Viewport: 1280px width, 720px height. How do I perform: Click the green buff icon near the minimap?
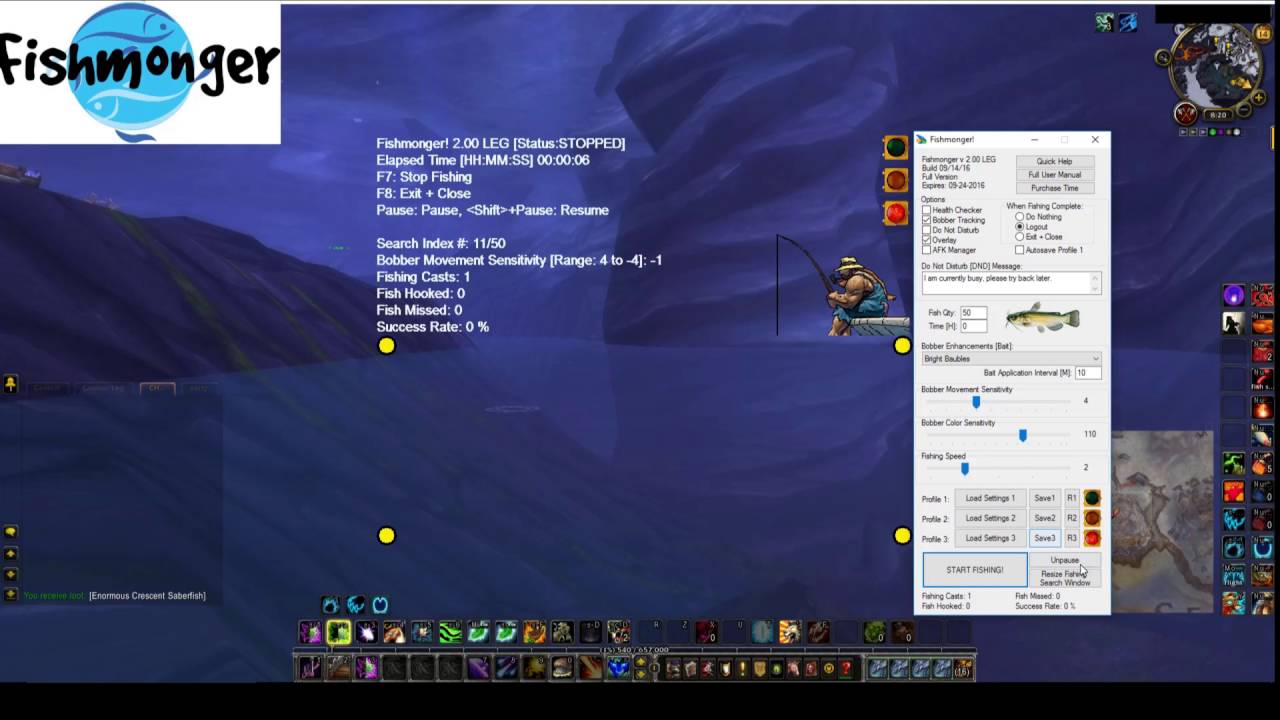(x=1104, y=22)
